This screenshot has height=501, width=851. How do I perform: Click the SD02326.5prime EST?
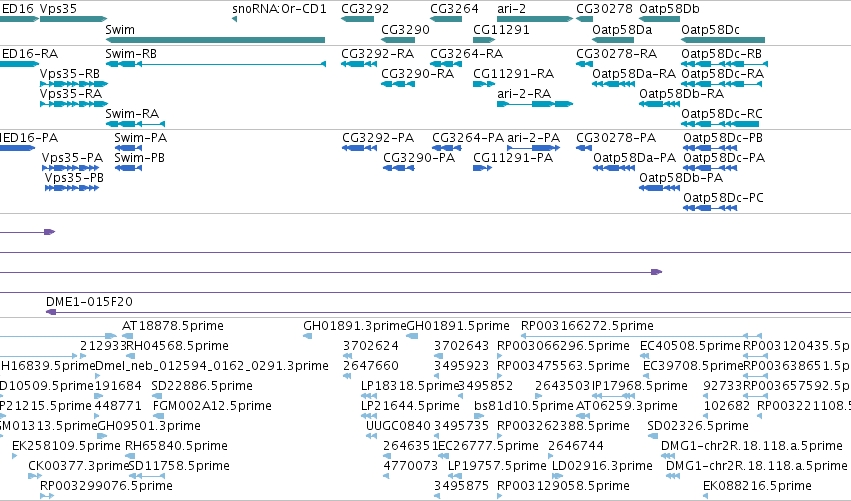click(655, 436)
